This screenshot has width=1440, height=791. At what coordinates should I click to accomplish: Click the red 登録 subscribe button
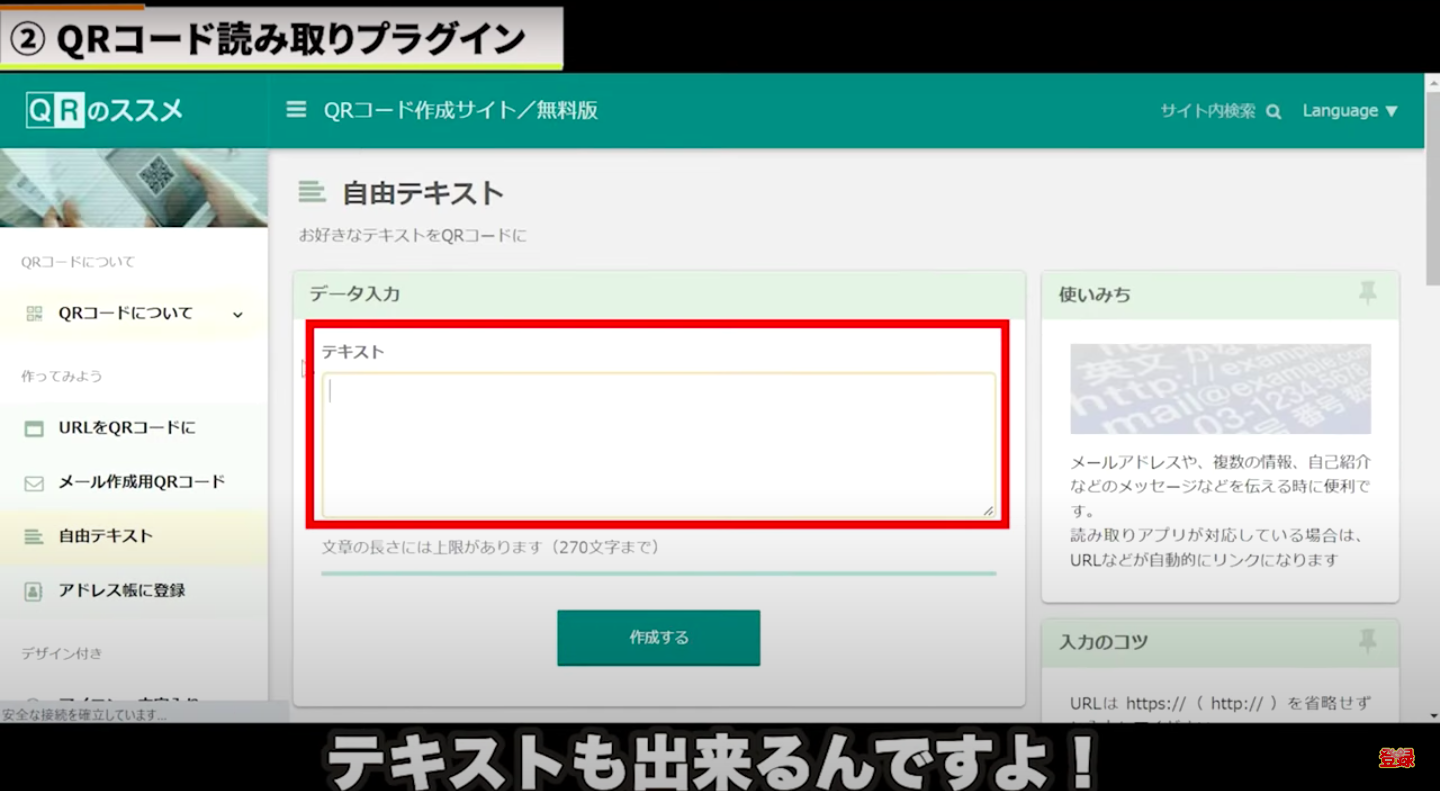(x=1396, y=758)
